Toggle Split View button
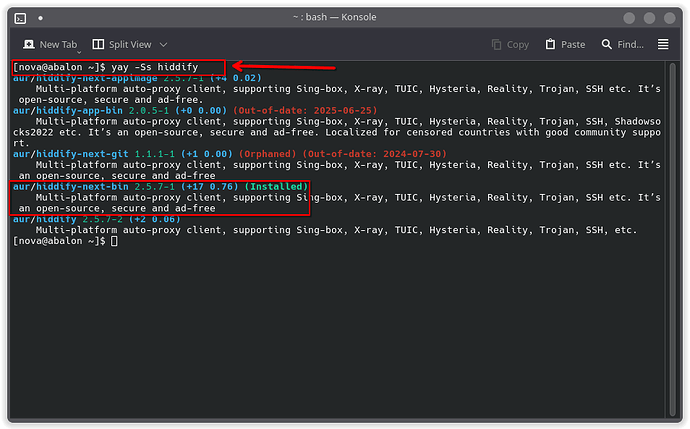The height and width of the screenshot is (429, 690). point(122,44)
